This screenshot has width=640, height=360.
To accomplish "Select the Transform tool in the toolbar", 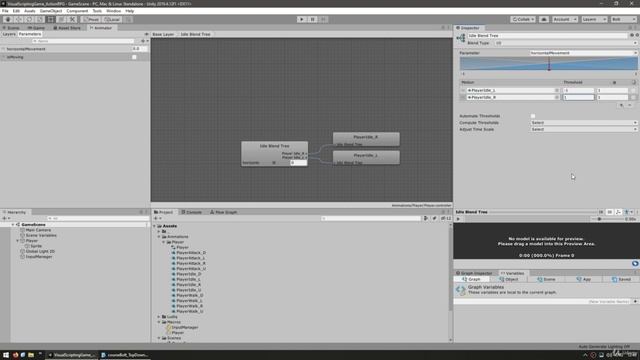I will tap(61, 19).
